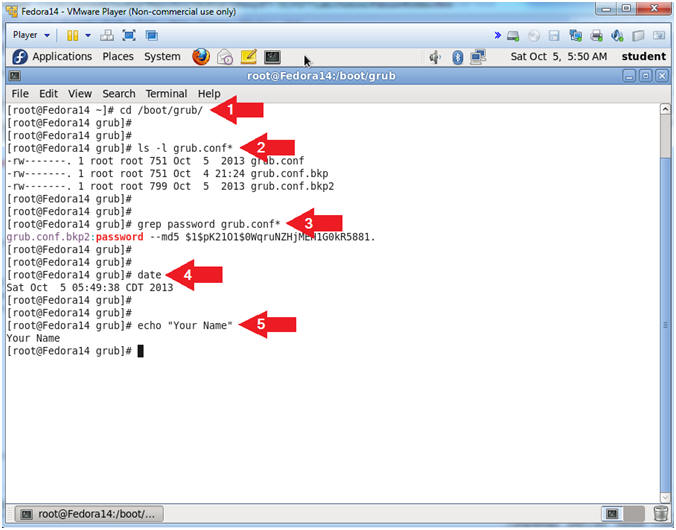Click the rightmost VMware message log icon
Viewport: 676px width, 530px height.
tap(659, 36)
